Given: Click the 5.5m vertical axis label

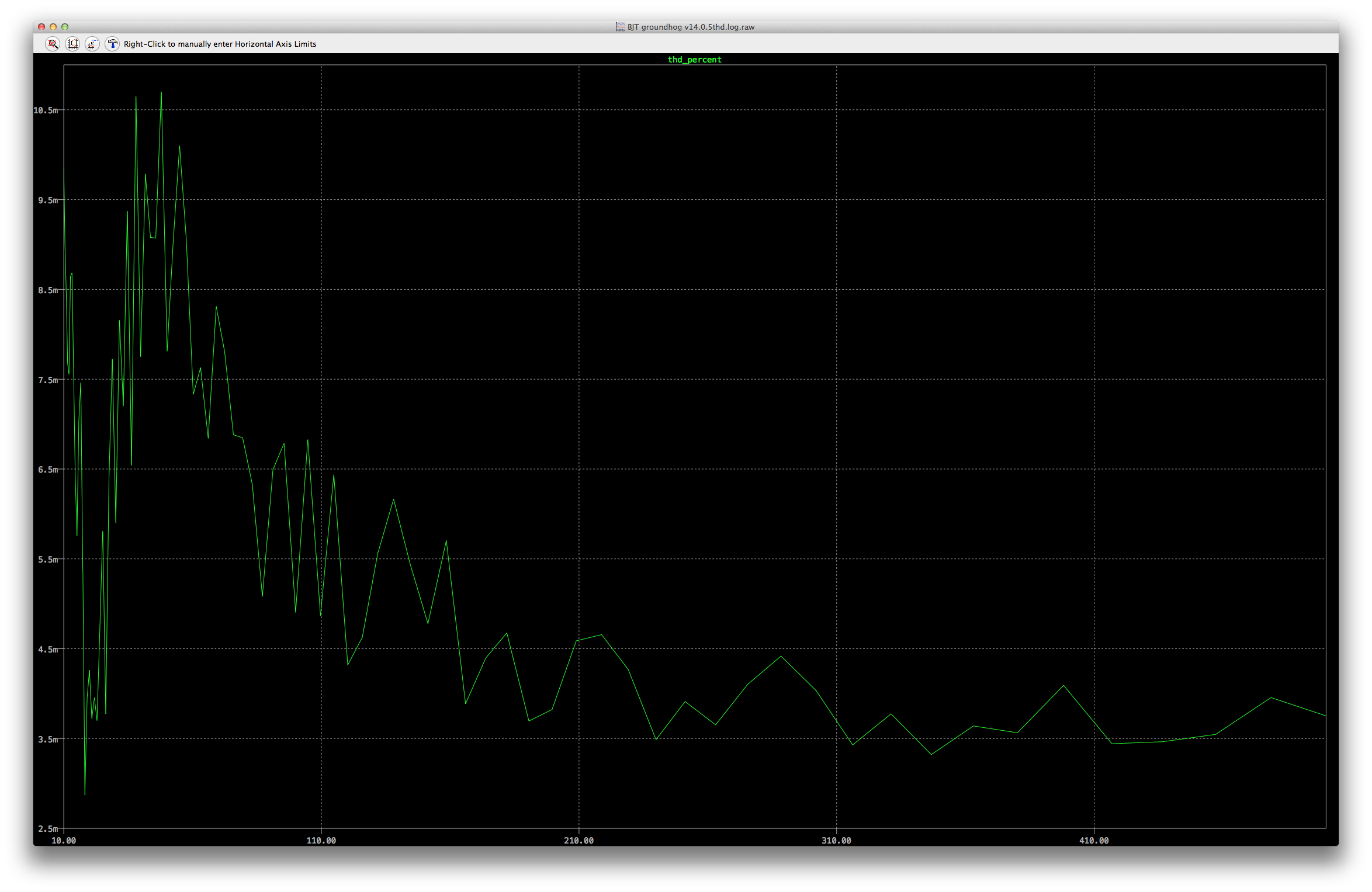Looking at the screenshot, I should 48,560.
